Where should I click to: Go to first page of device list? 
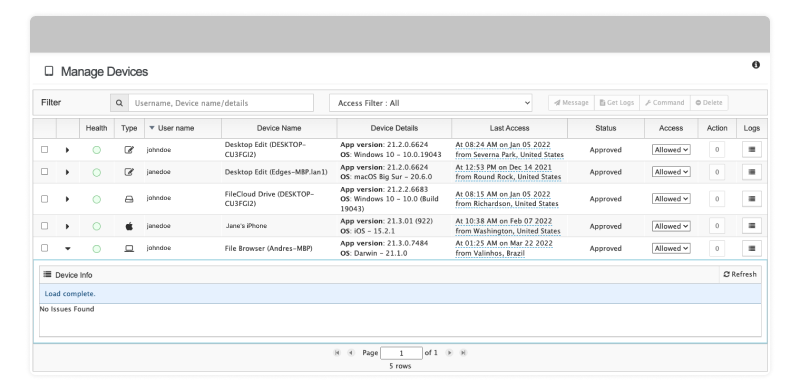coord(337,353)
